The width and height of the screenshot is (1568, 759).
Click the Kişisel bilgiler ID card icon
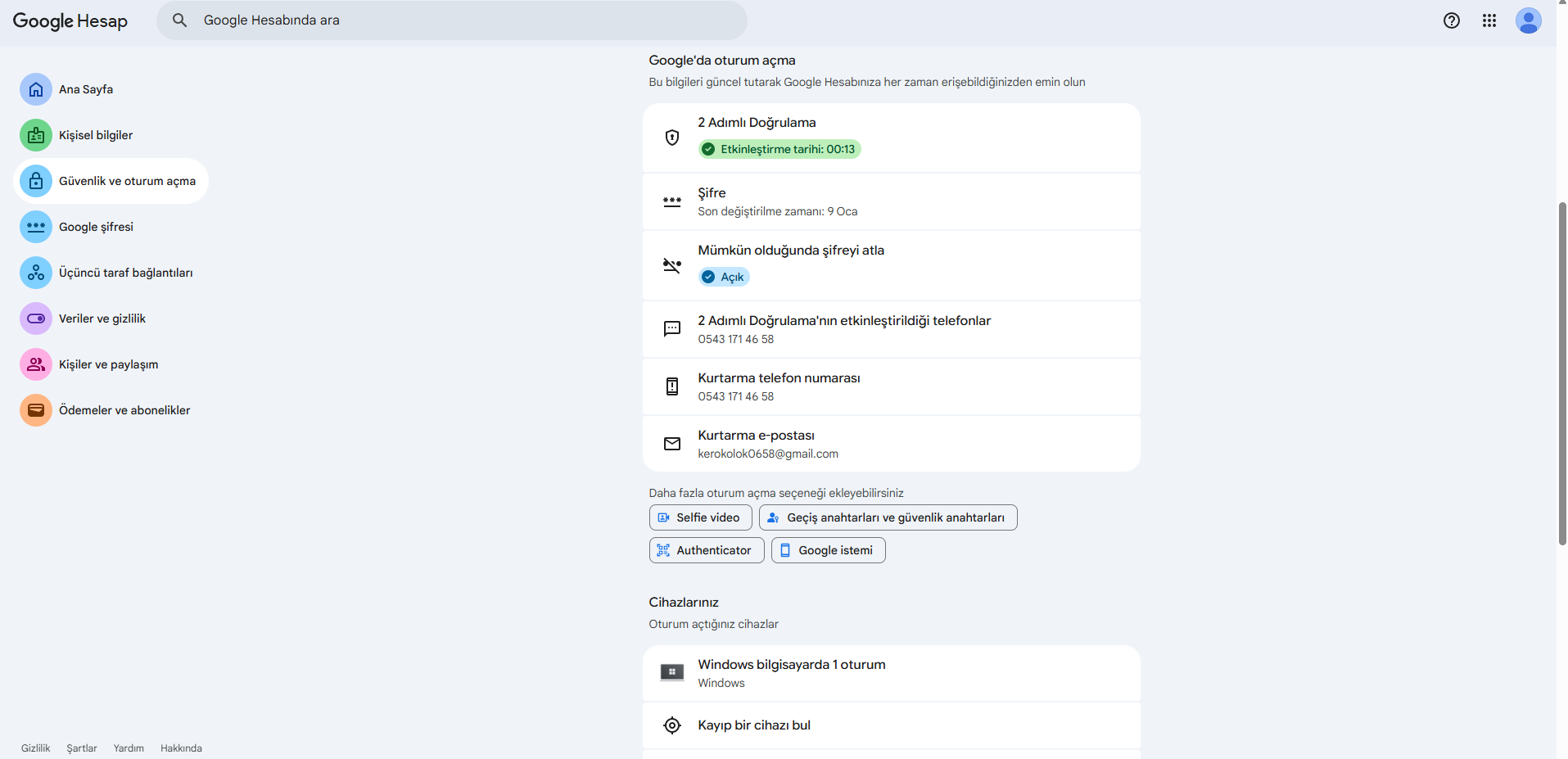[x=36, y=135]
